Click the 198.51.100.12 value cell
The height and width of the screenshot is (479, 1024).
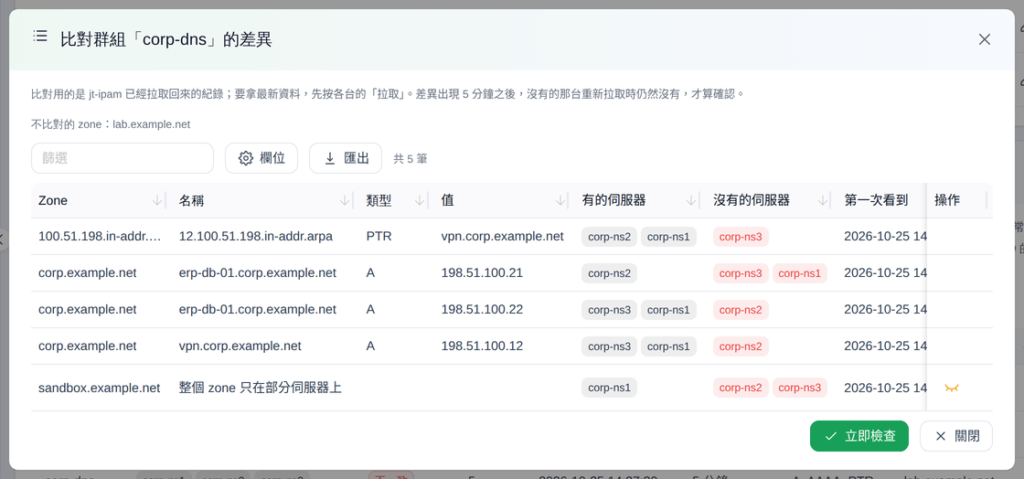[482, 346]
